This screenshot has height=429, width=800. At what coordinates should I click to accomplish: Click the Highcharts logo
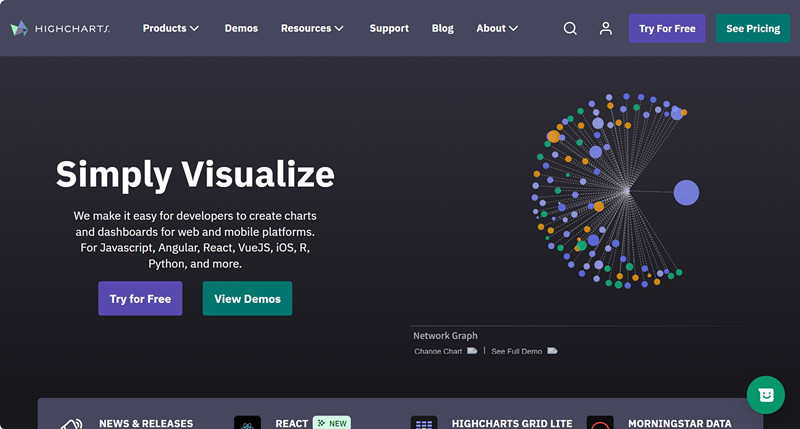60,29
